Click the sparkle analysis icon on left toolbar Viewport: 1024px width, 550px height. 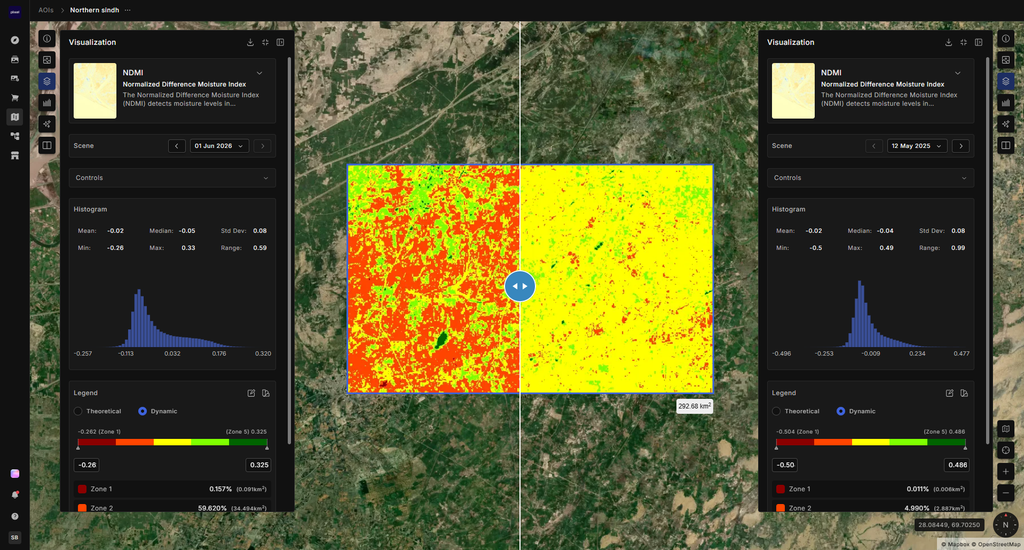(x=47, y=123)
